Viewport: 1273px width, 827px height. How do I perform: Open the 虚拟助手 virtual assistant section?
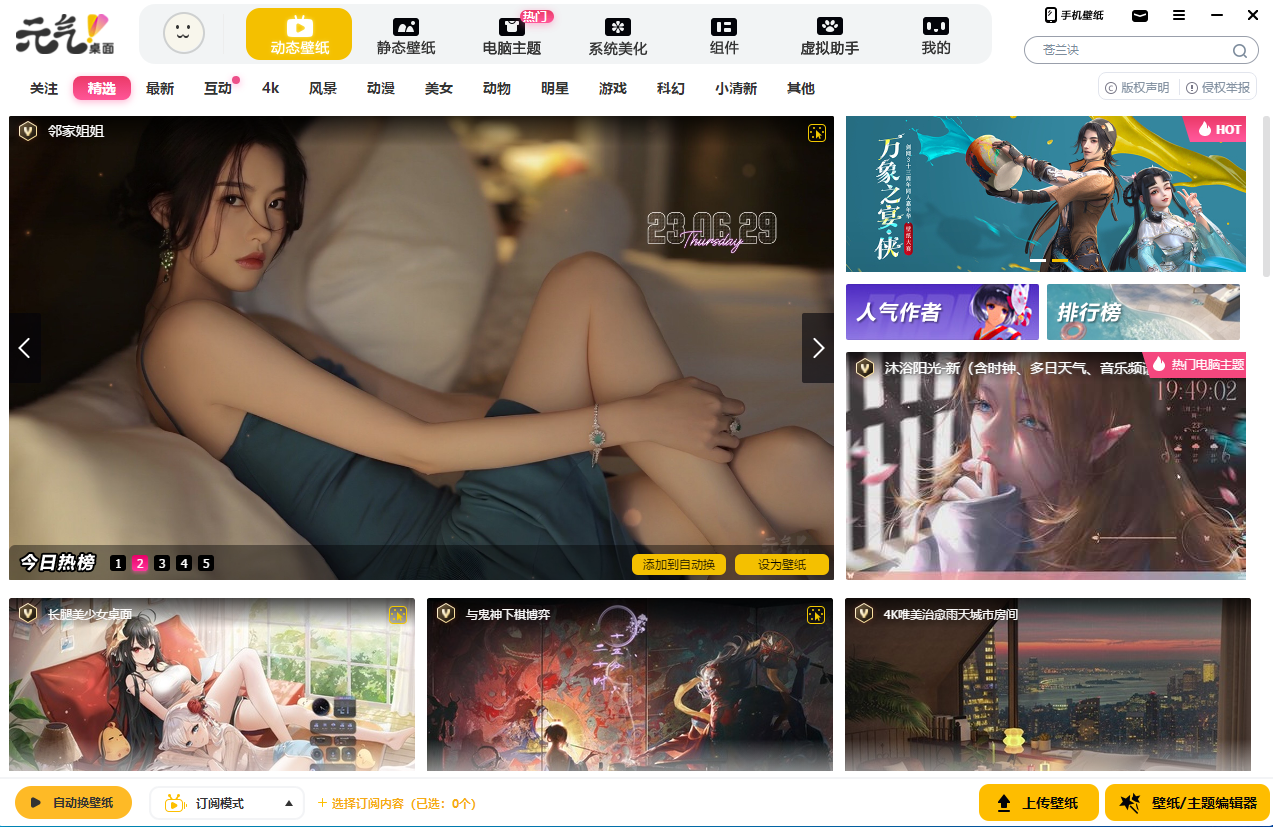830,35
